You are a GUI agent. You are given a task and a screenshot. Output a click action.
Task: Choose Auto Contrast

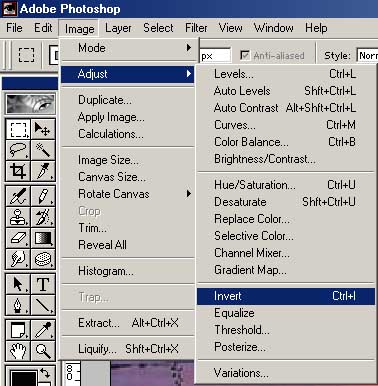[286, 108]
